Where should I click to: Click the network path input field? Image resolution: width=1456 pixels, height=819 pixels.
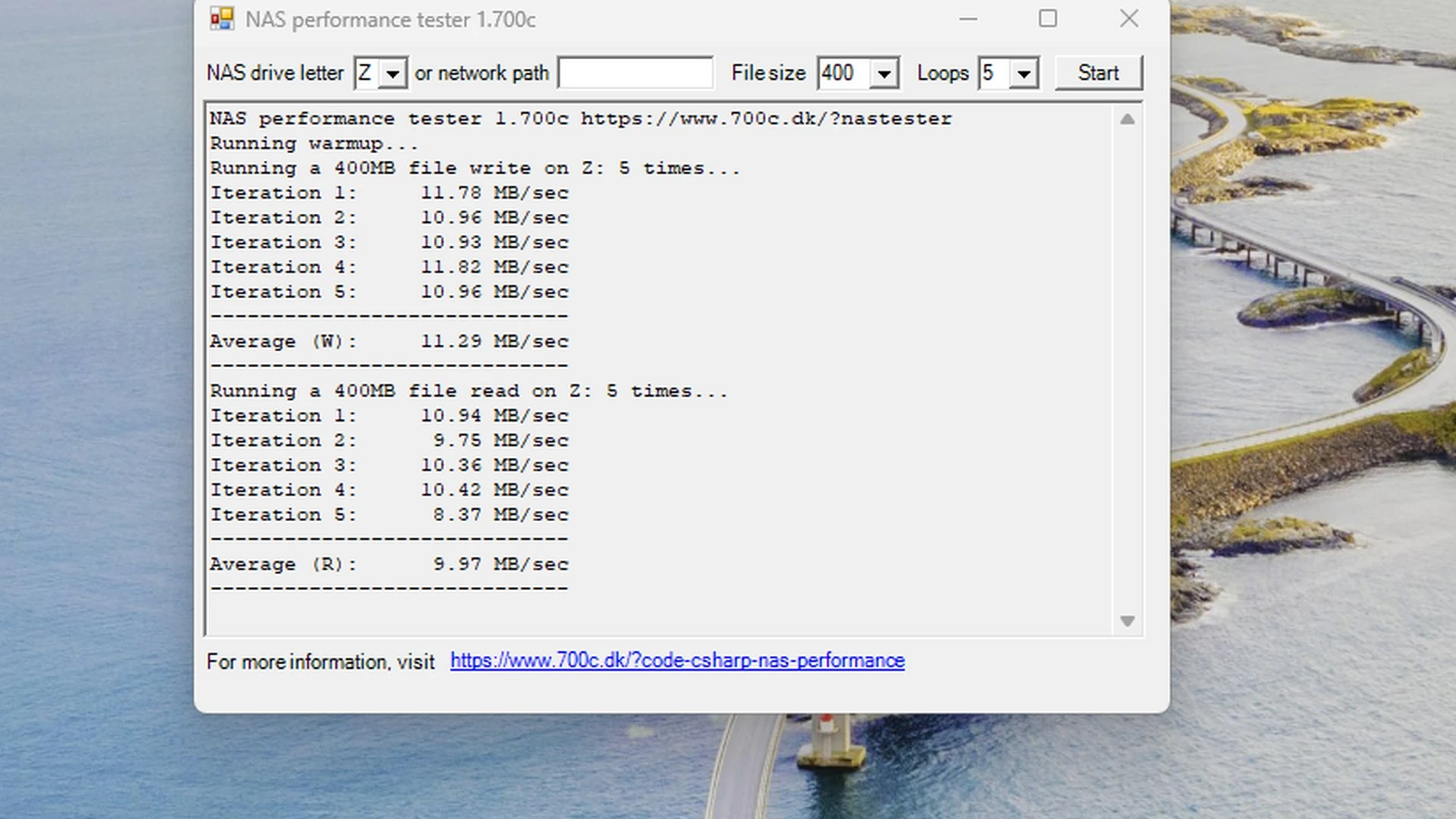[635, 73]
